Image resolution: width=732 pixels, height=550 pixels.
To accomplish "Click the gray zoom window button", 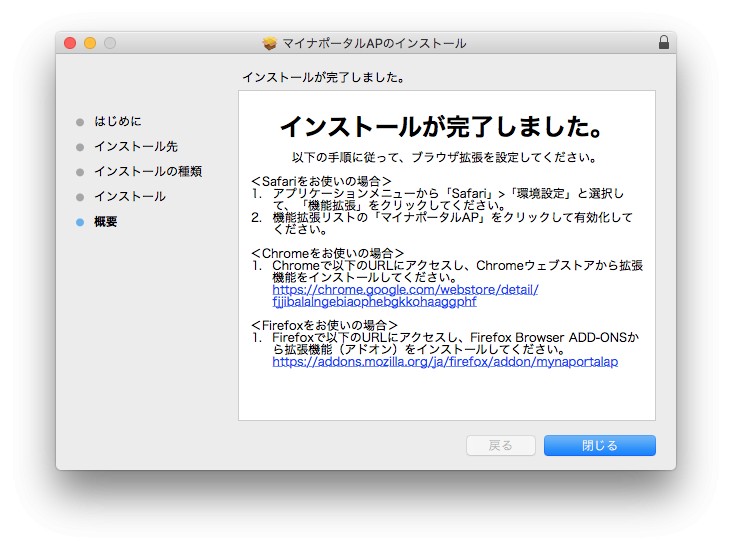I will [x=110, y=43].
